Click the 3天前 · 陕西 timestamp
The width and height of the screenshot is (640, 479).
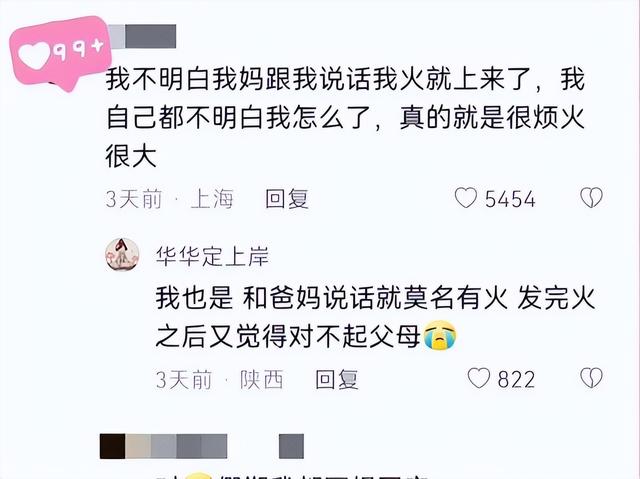click(220, 380)
